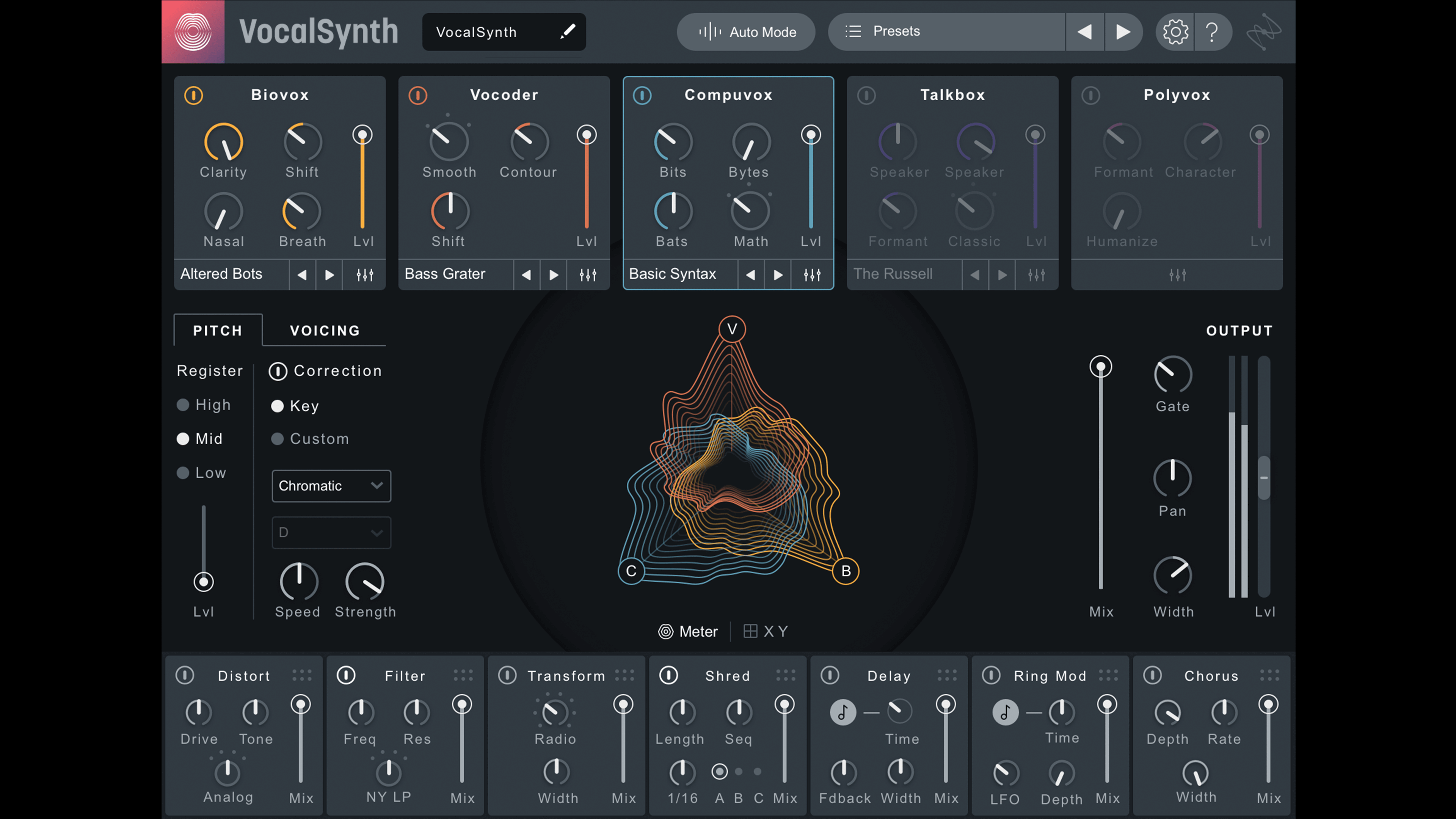Toggle the Vocoder module power
The image size is (1456, 819).
418,95
